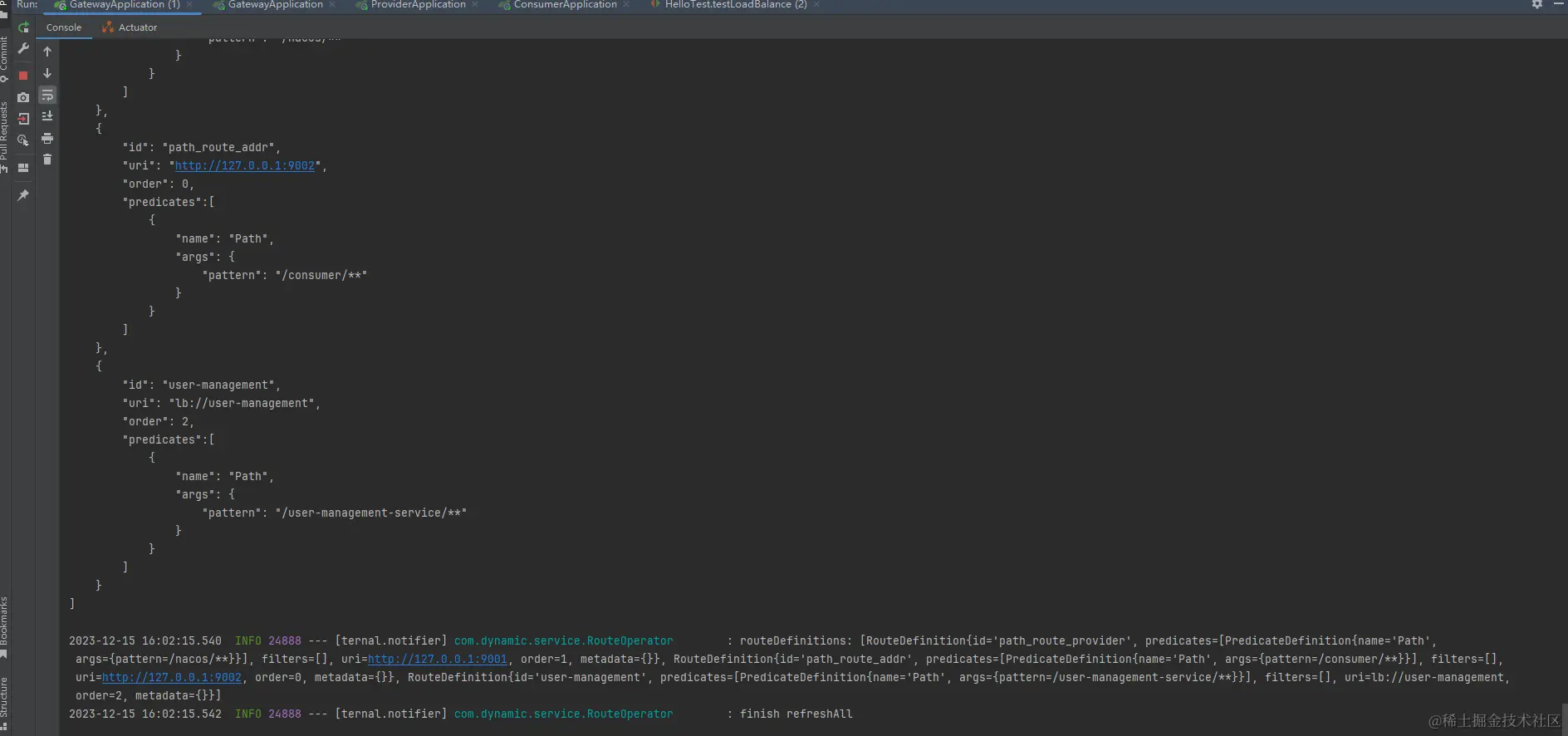Select the HelloTest.testLoadBalance (2) run tab

click(728, 5)
